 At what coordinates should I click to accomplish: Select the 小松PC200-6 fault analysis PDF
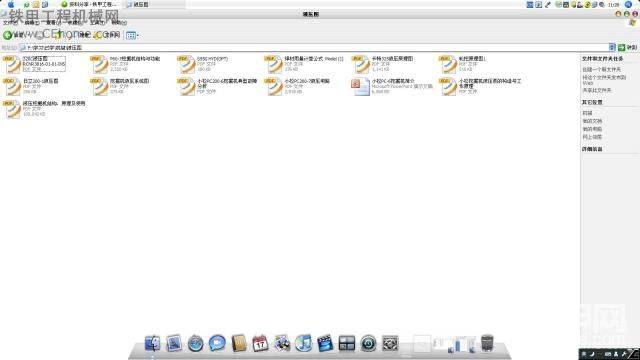pos(218,87)
